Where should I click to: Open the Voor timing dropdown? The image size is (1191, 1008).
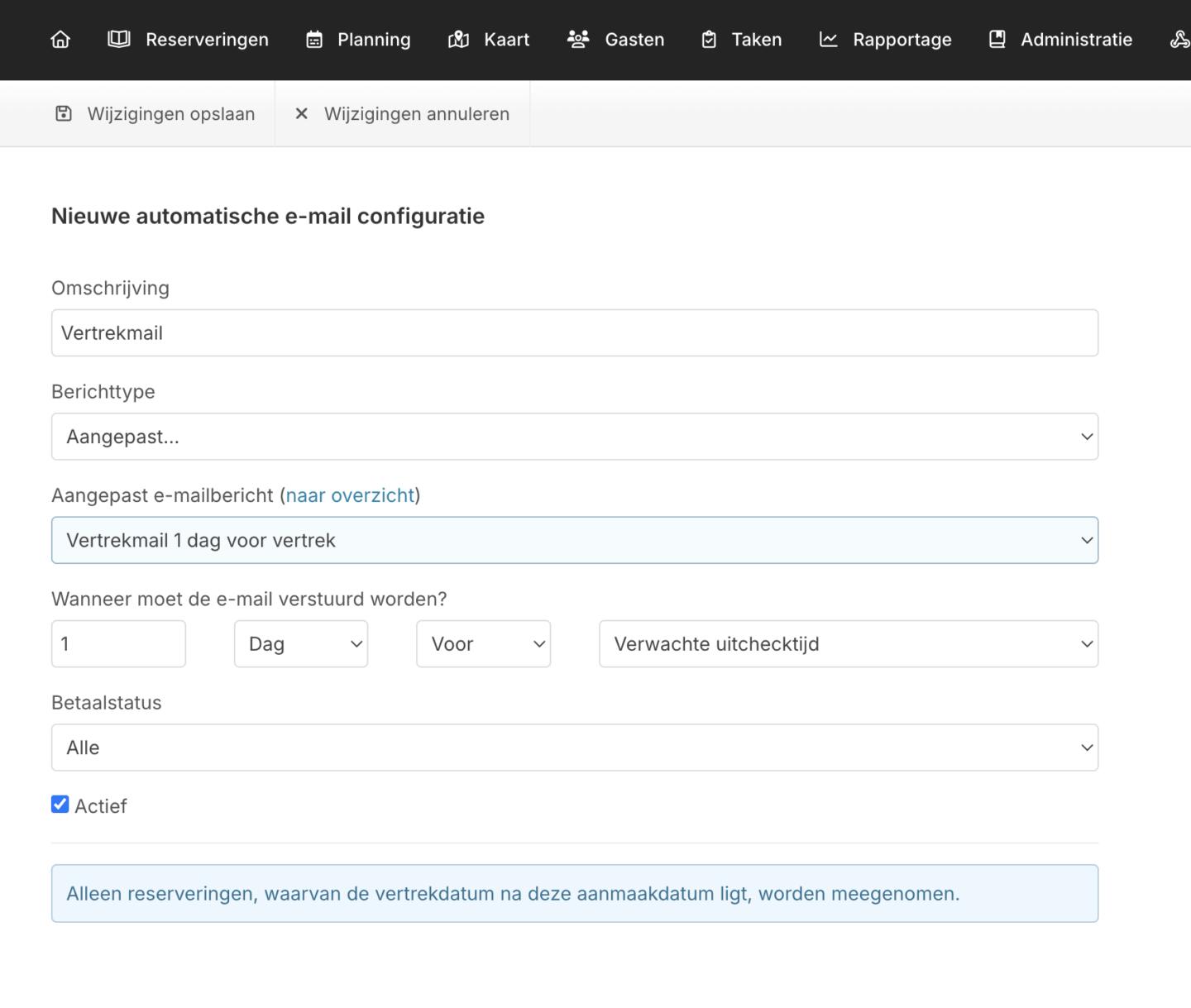click(483, 644)
